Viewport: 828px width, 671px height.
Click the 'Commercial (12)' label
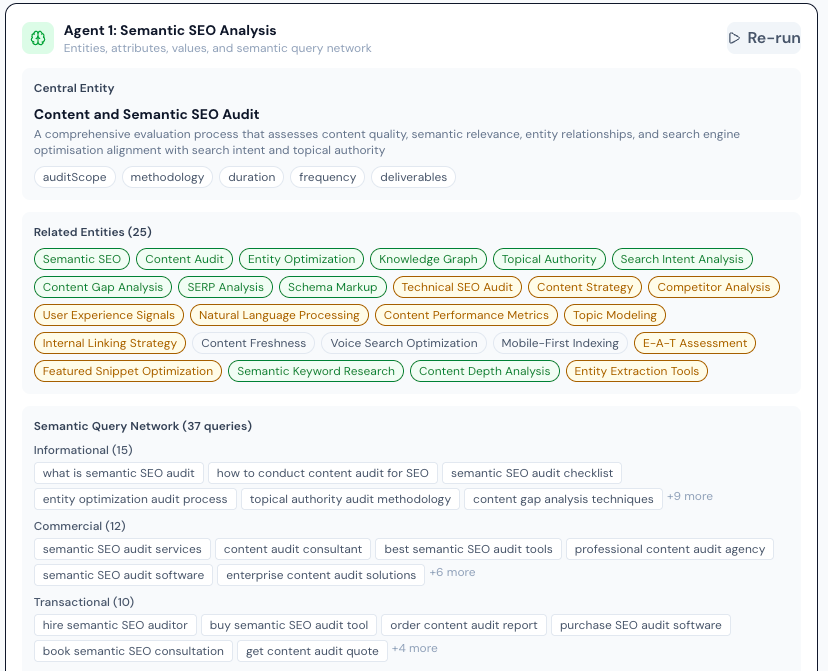pyautogui.click(x=80, y=526)
